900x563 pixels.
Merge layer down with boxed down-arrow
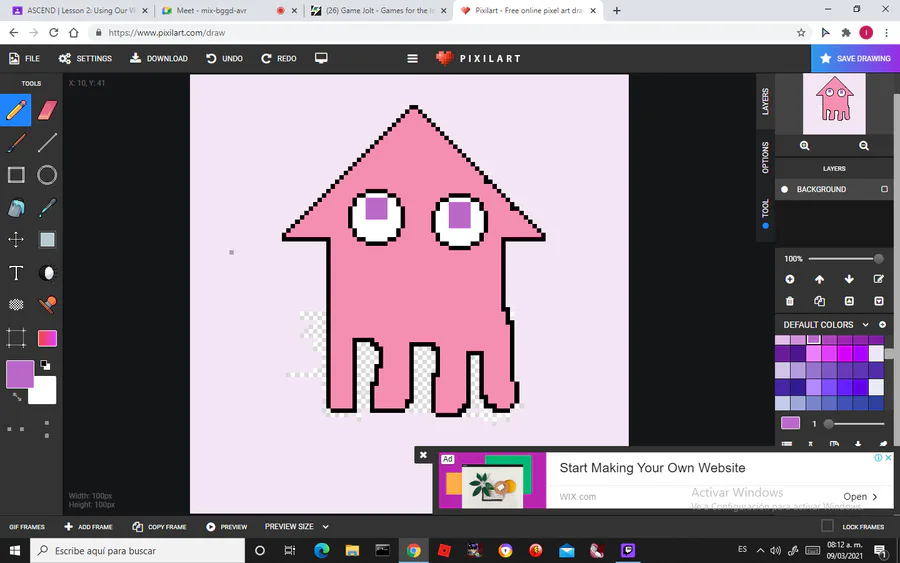pyautogui.click(x=879, y=301)
